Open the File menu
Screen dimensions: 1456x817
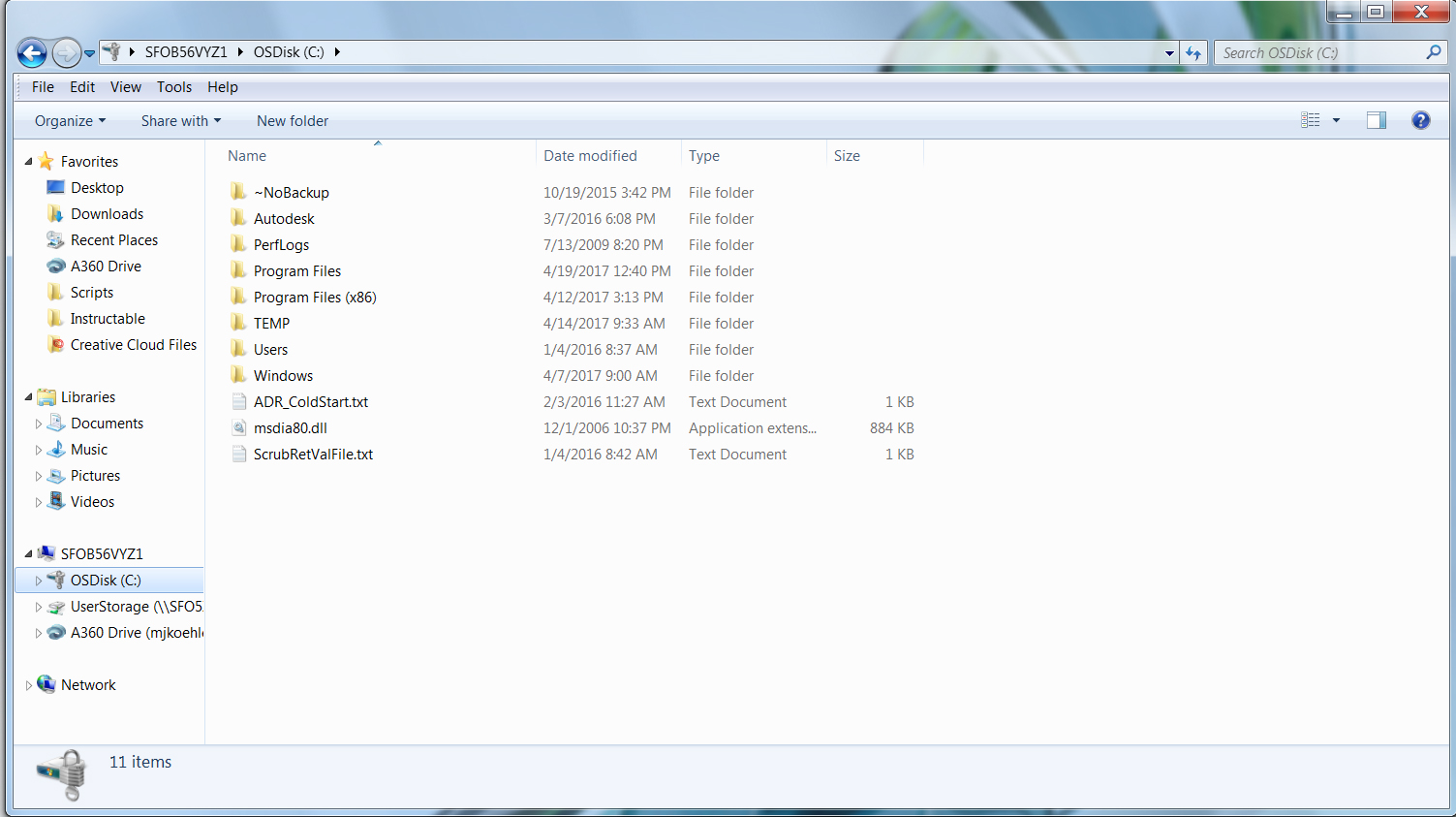pos(43,87)
